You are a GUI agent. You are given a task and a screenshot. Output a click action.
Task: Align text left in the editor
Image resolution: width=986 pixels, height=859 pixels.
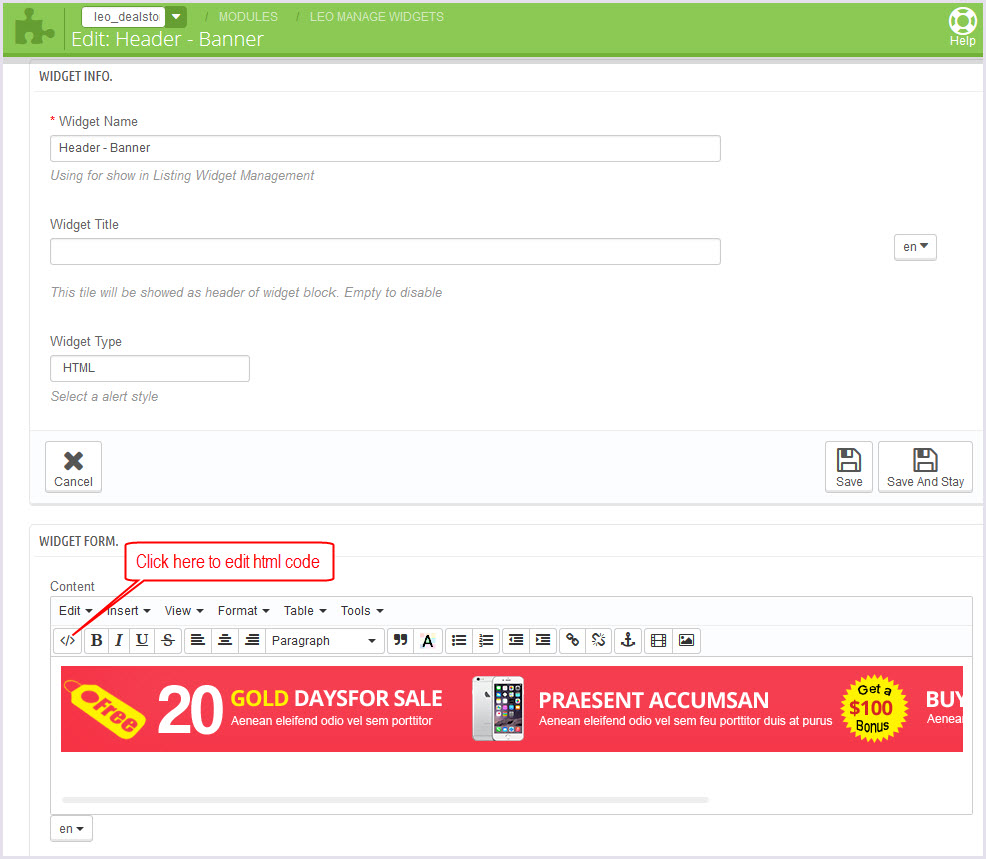(x=197, y=641)
